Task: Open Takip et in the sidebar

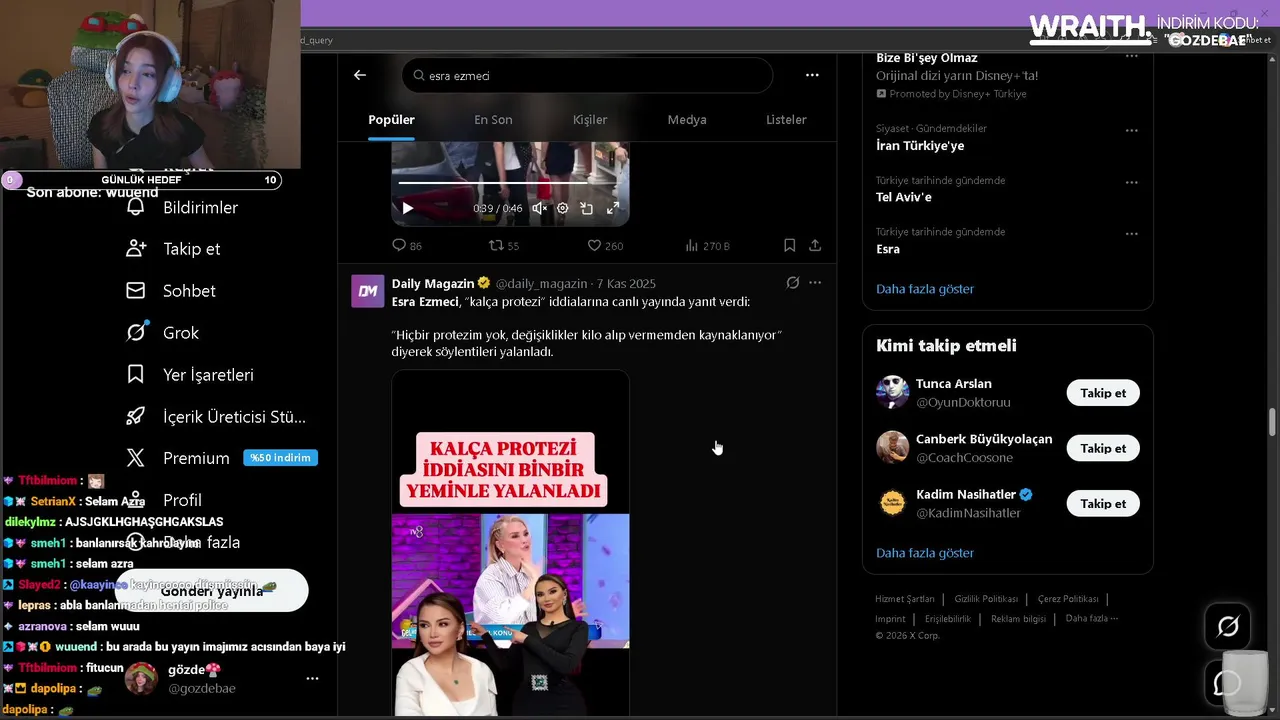Action: click(173, 249)
